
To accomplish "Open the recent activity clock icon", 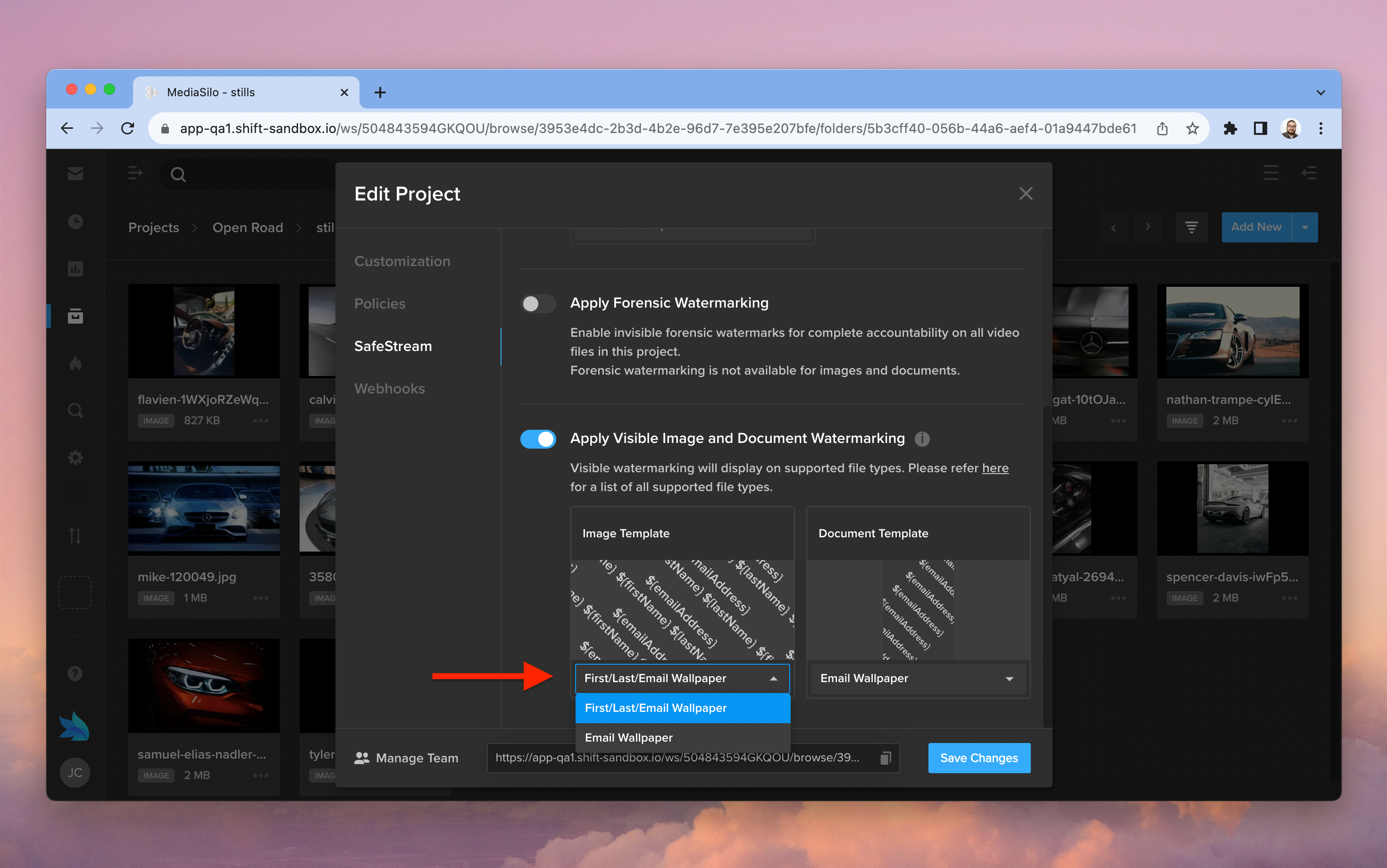I will [x=75, y=222].
